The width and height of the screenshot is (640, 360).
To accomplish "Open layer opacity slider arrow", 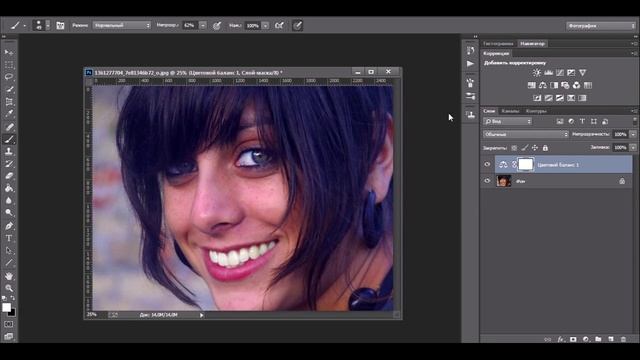I will 633,134.
